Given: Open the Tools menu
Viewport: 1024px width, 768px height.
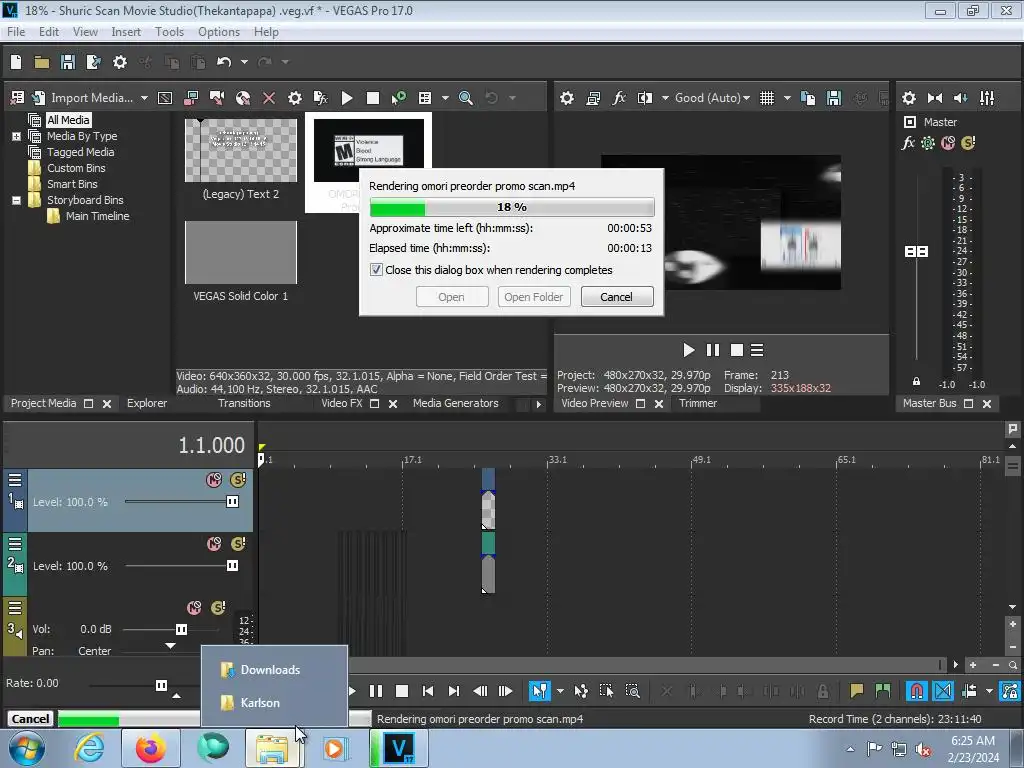Looking at the screenshot, I should click(x=169, y=31).
